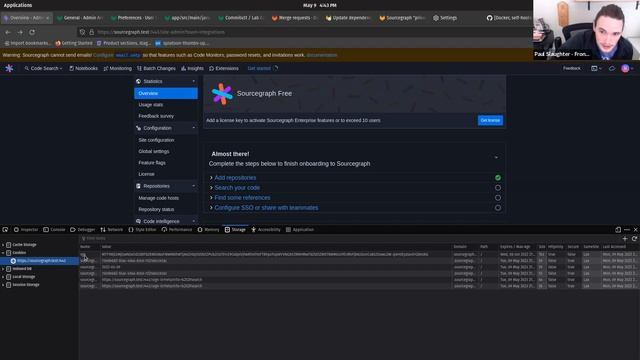
Task: Expand the Cache Storage tree node
Action: click(x=3, y=245)
